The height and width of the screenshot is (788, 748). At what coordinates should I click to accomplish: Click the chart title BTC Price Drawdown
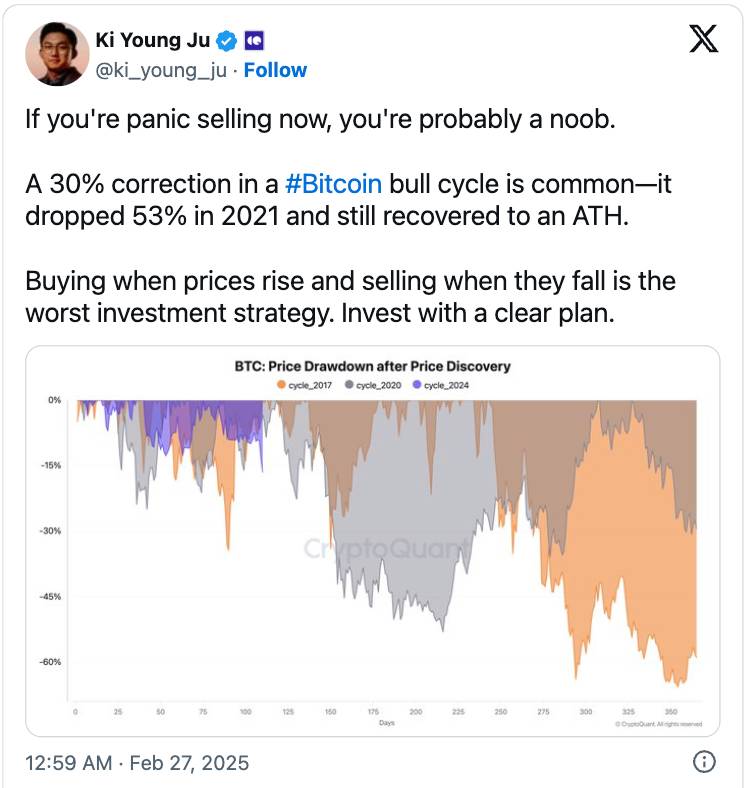[x=372, y=366]
